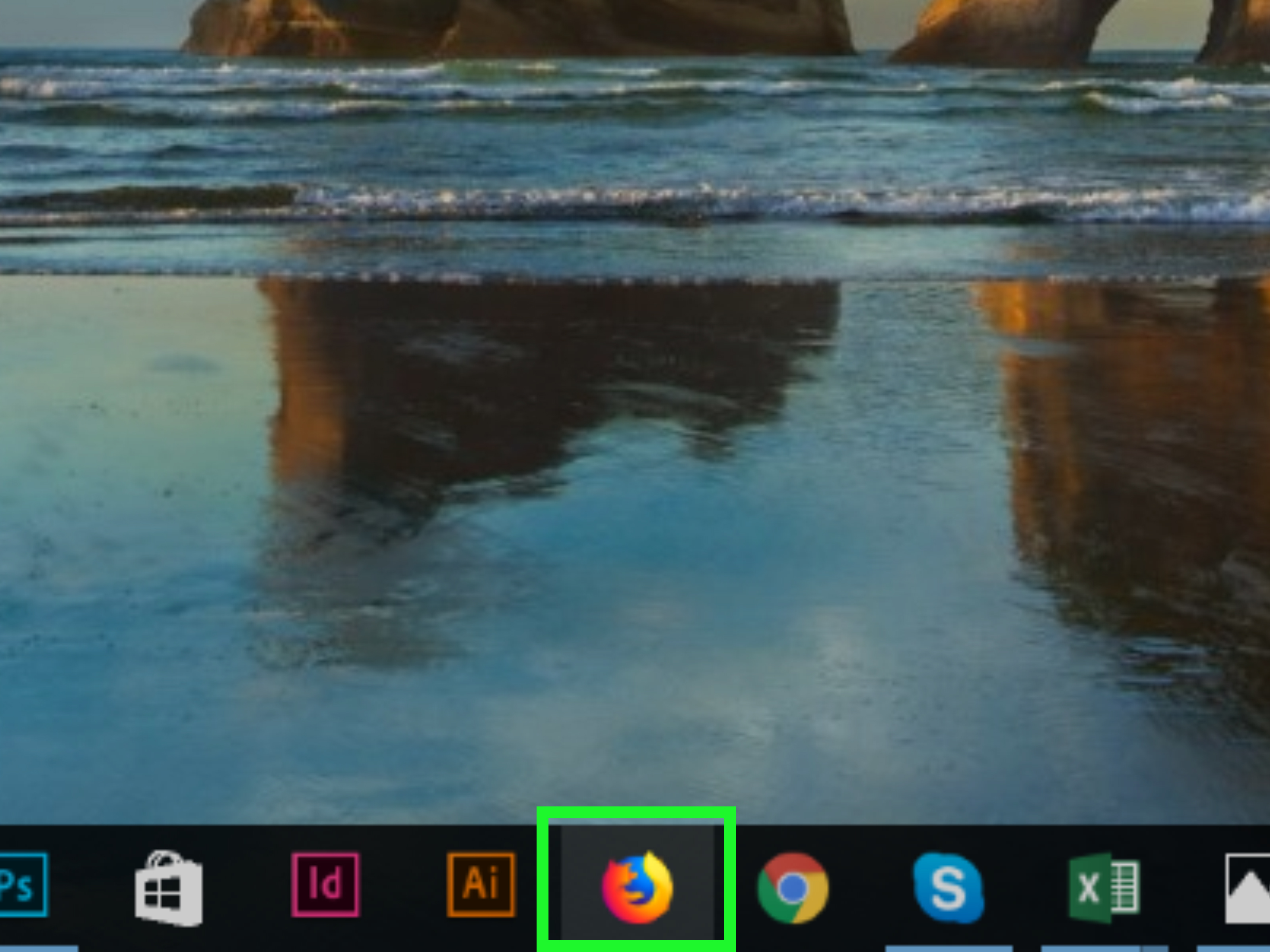Viewport: 1270px width, 952px height.
Task: Click the running indicator bar under Photos
Action: coord(1233,948)
